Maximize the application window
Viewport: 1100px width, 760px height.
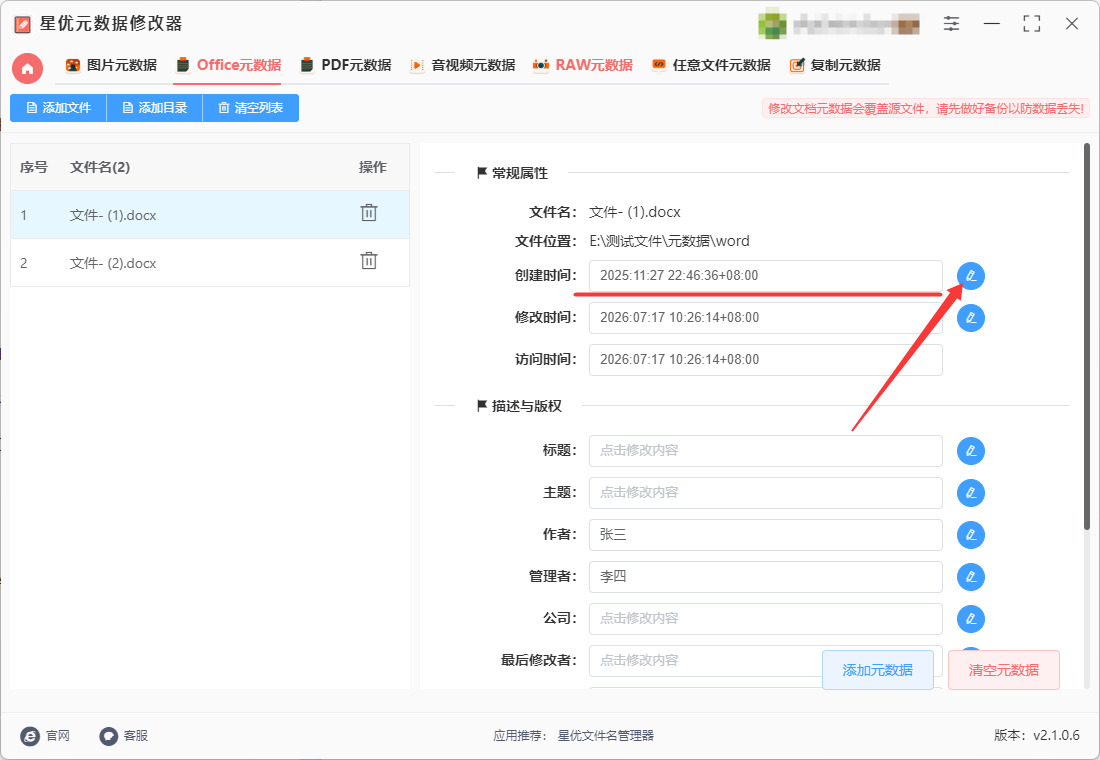tap(1031, 23)
